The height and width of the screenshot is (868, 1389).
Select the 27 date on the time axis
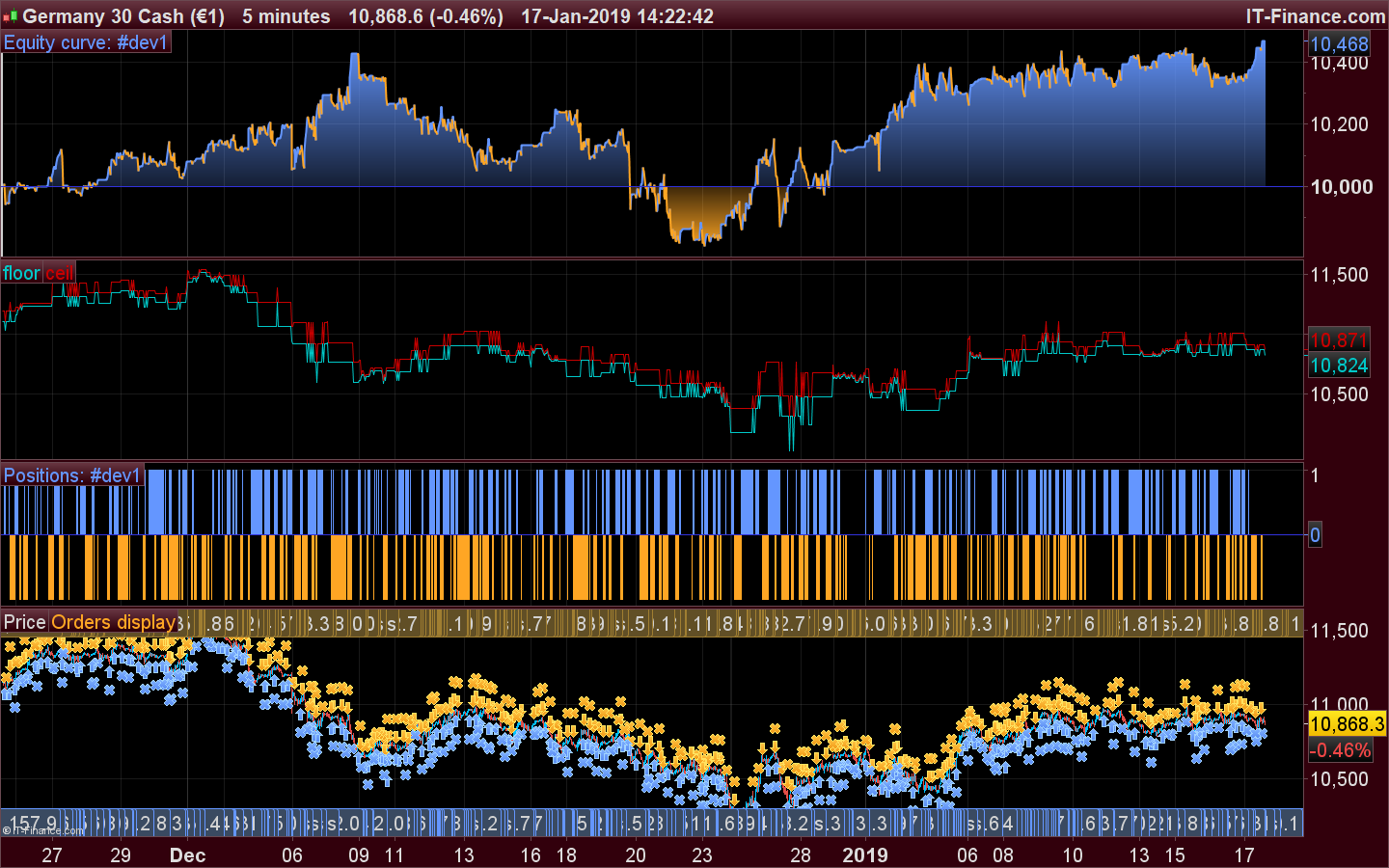click(x=52, y=855)
